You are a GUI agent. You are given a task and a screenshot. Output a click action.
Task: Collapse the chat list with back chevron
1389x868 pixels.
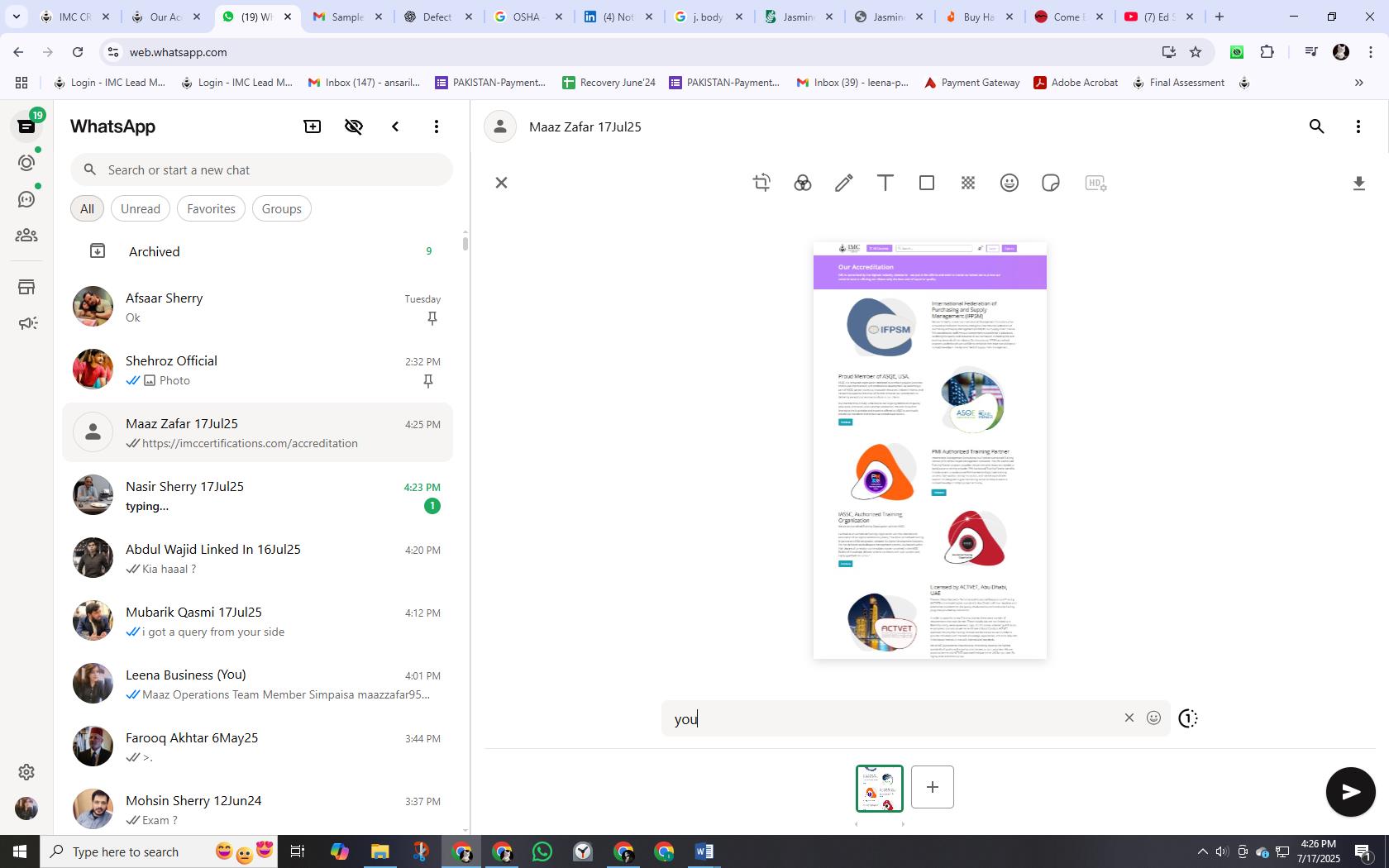[395, 126]
